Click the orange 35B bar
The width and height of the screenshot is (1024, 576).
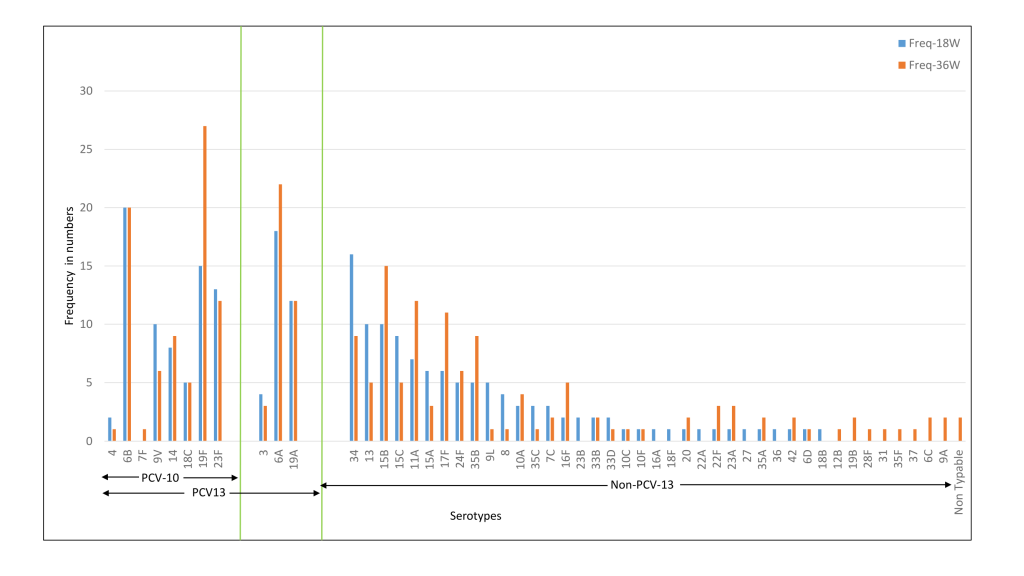pyautogui.click(x=477, y=389)
